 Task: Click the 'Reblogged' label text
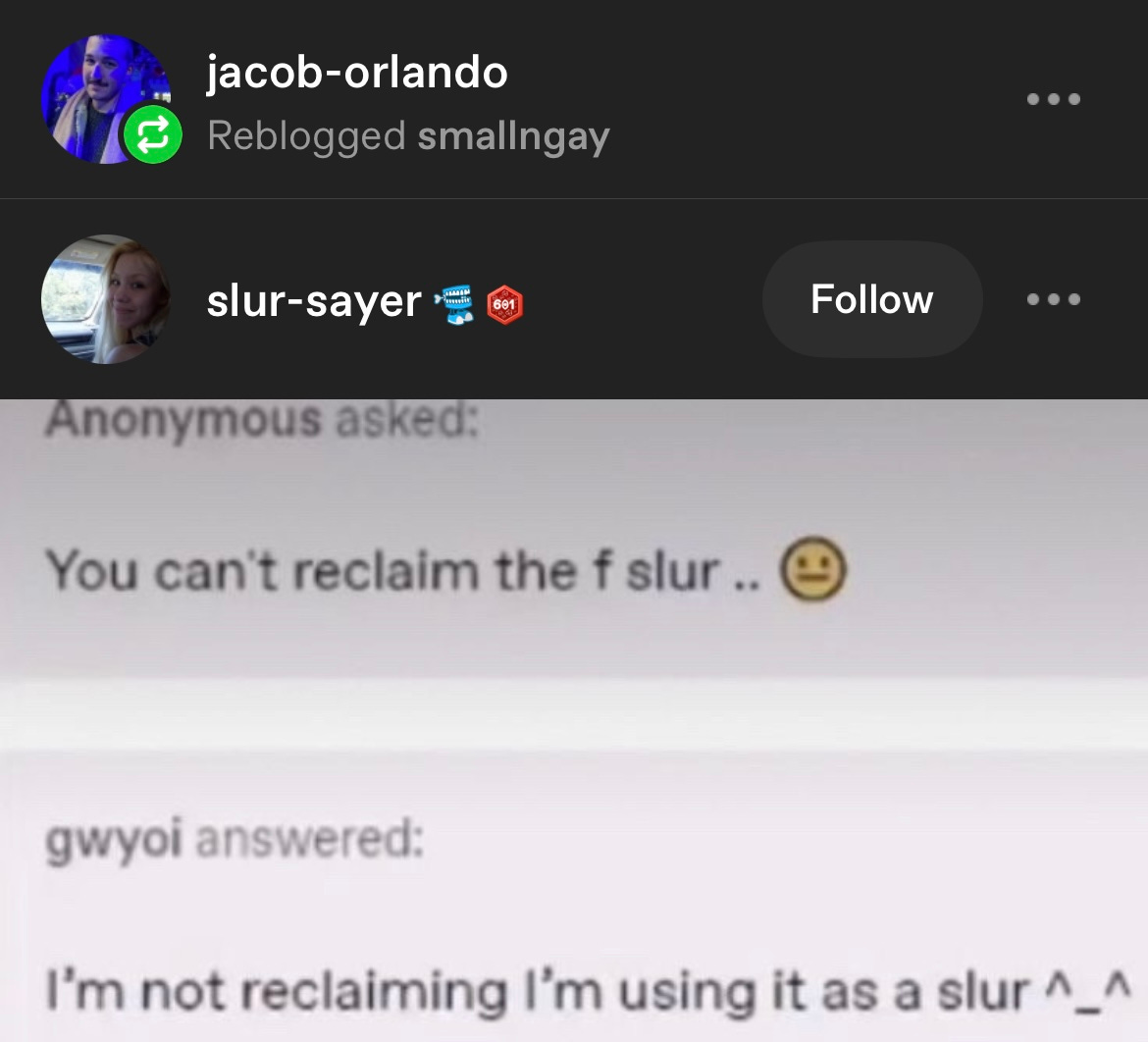click(x=306, y=136)
